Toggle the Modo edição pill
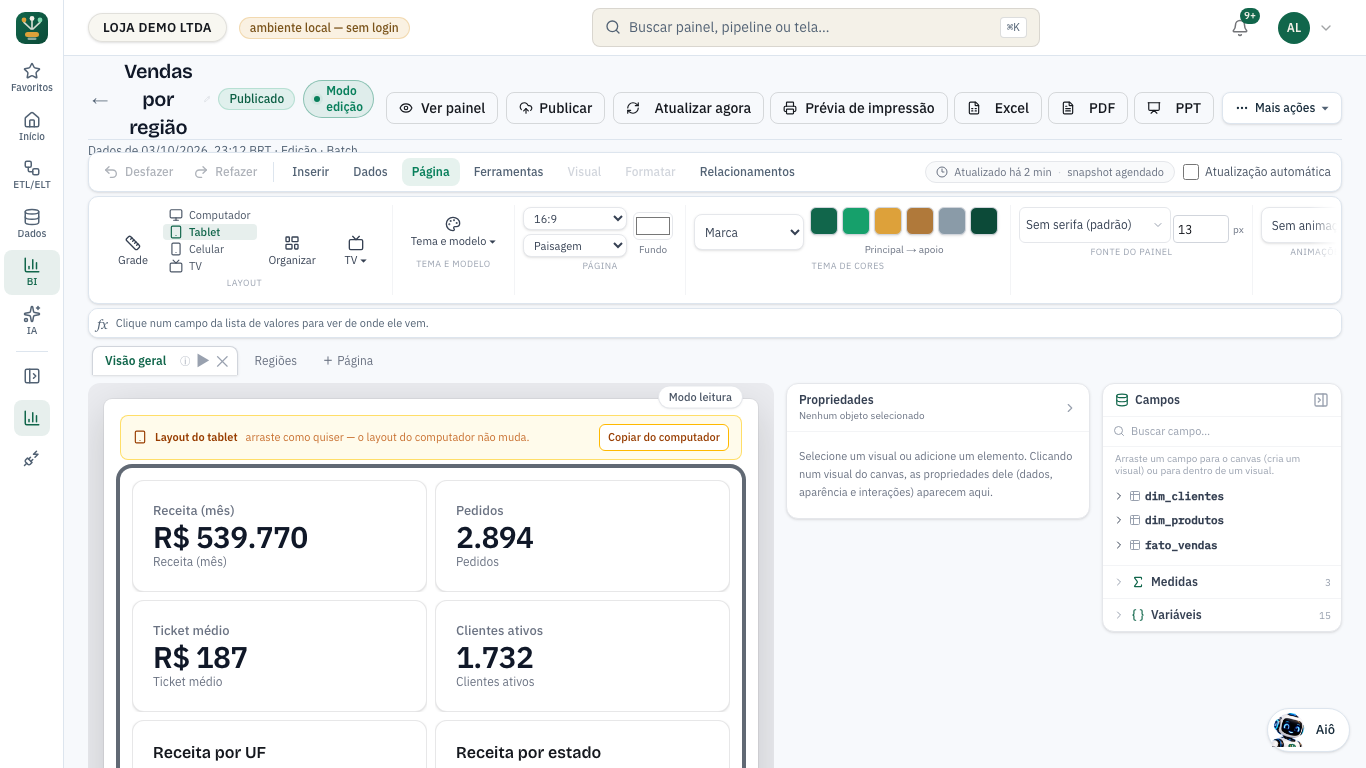 (x=338, y=99)
